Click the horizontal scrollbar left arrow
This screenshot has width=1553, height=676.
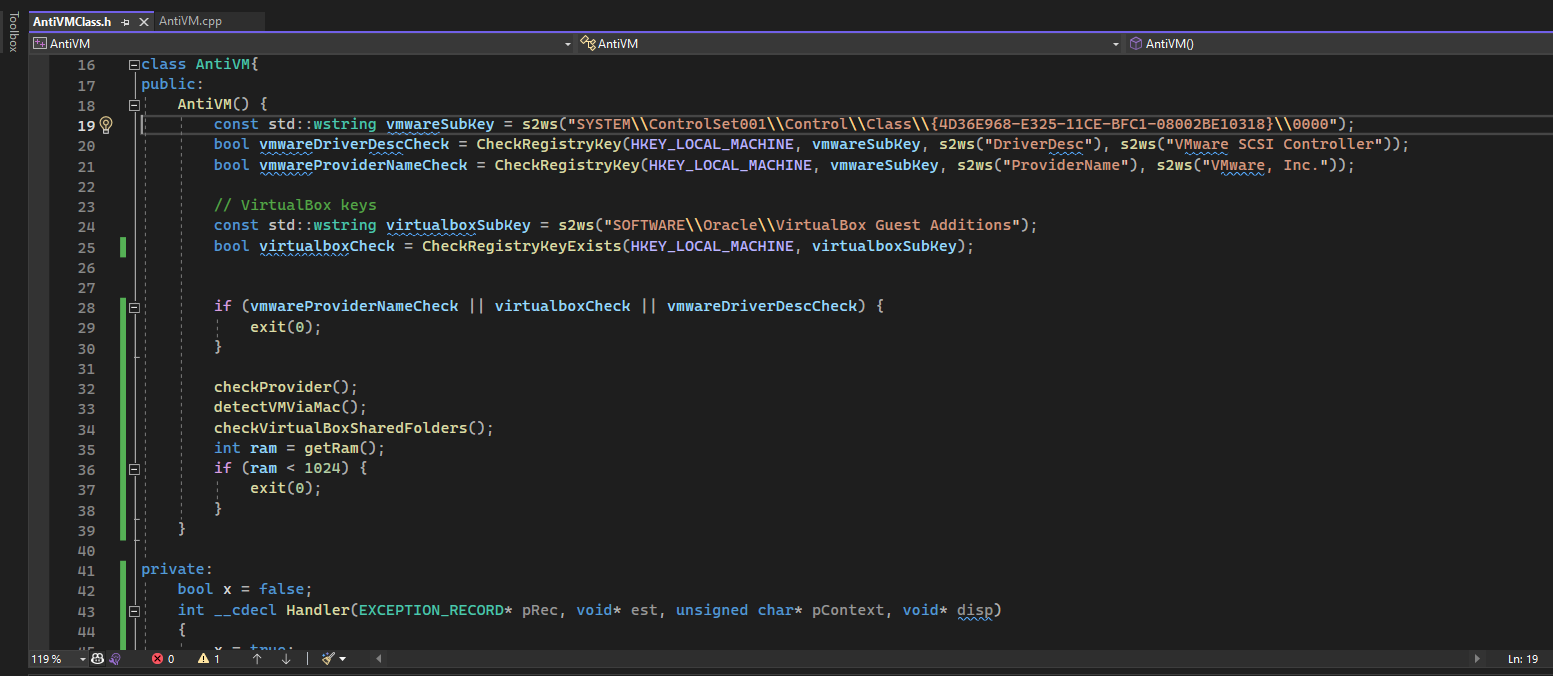click(x=378, y=659)
